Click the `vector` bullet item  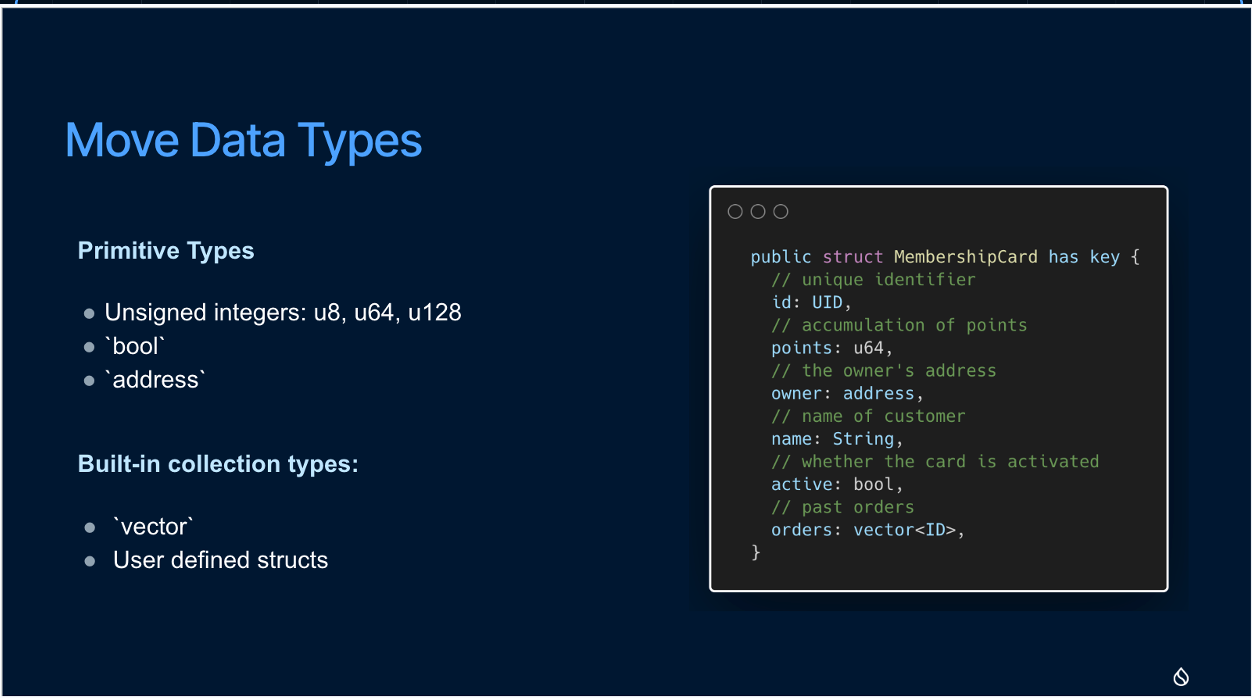(153, 526)
